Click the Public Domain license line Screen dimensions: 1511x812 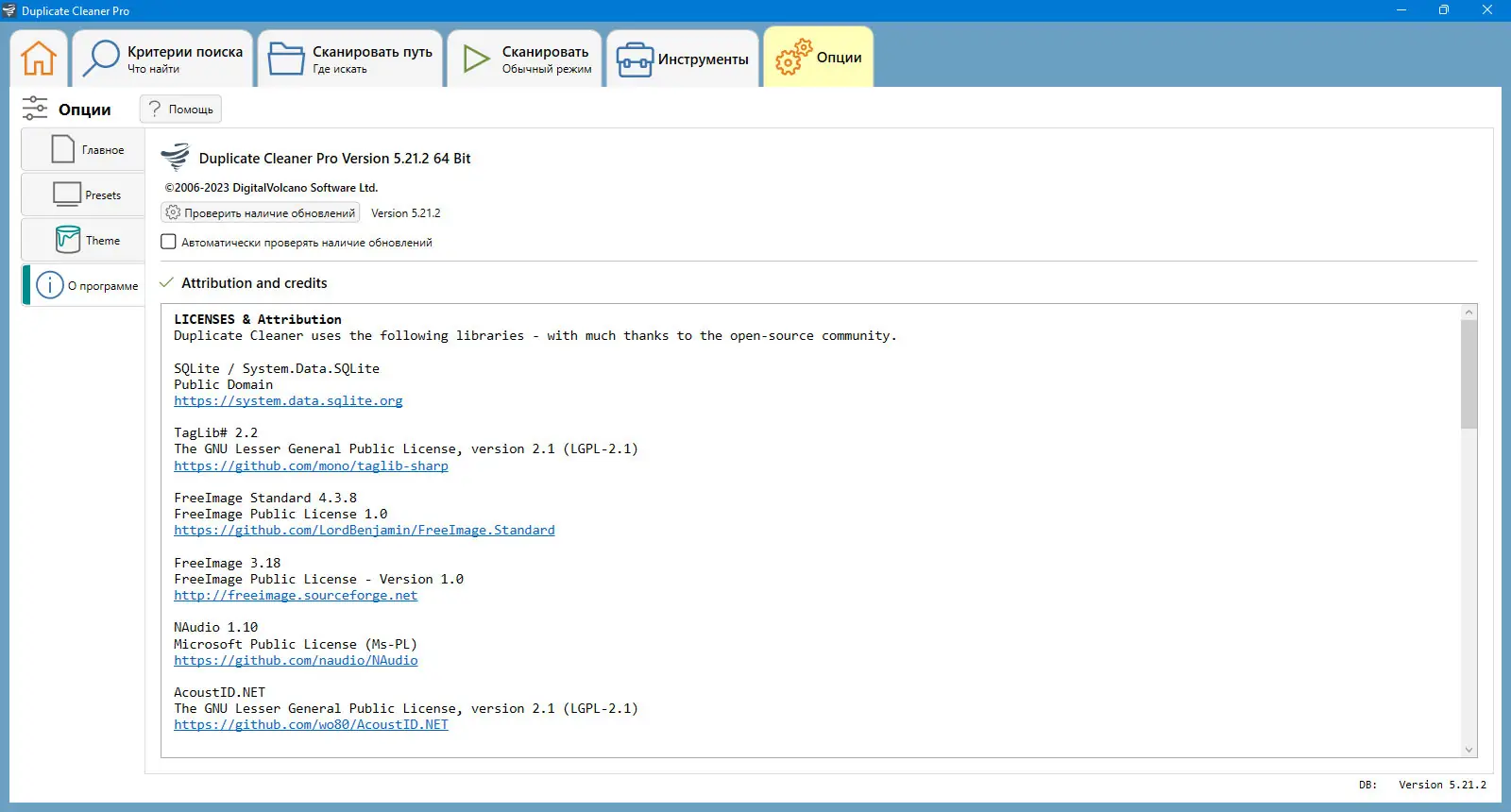click(x=223, y=384)
